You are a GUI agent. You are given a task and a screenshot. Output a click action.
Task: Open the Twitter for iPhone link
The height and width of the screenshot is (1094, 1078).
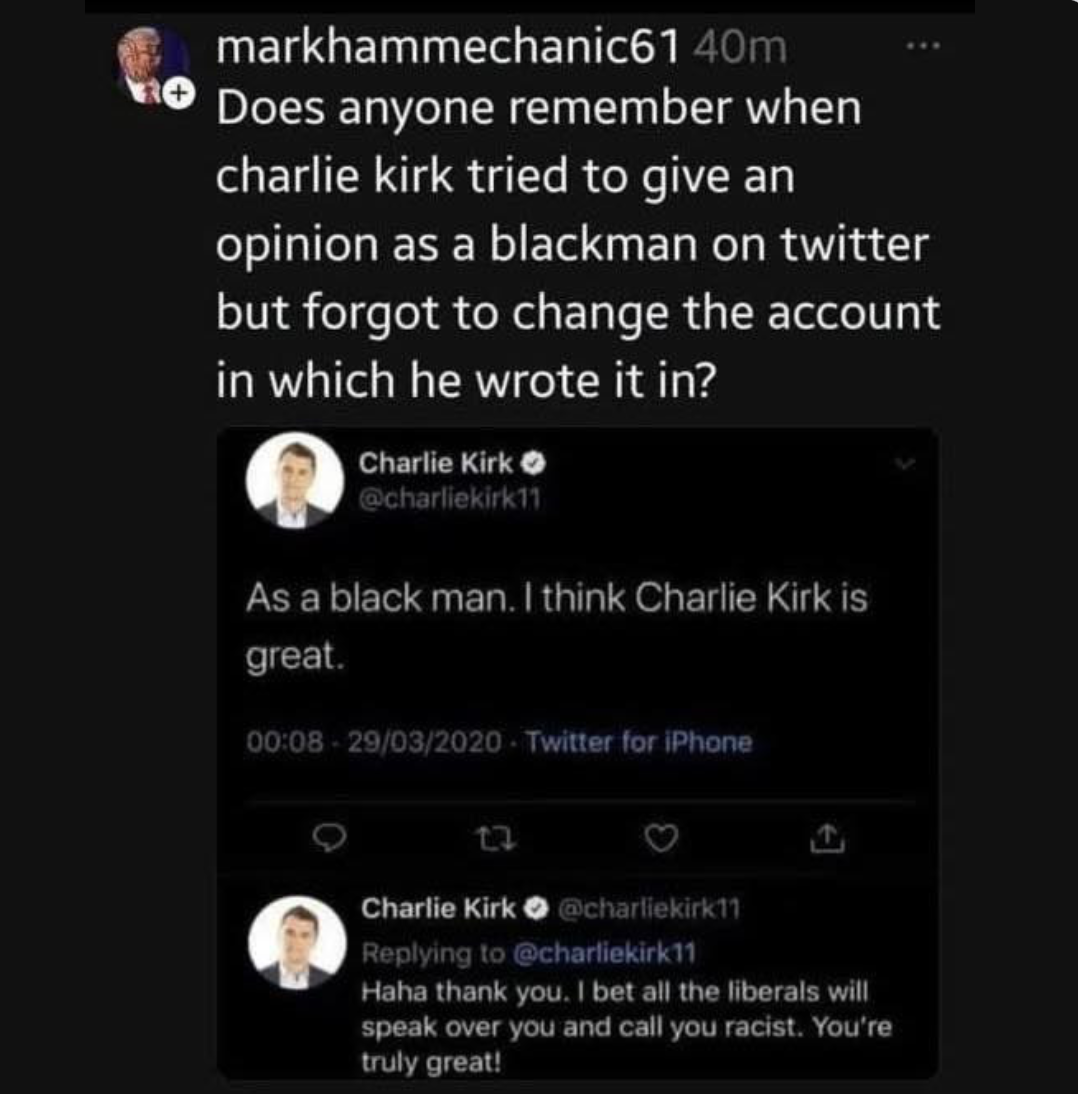click(x=638, y=742)
